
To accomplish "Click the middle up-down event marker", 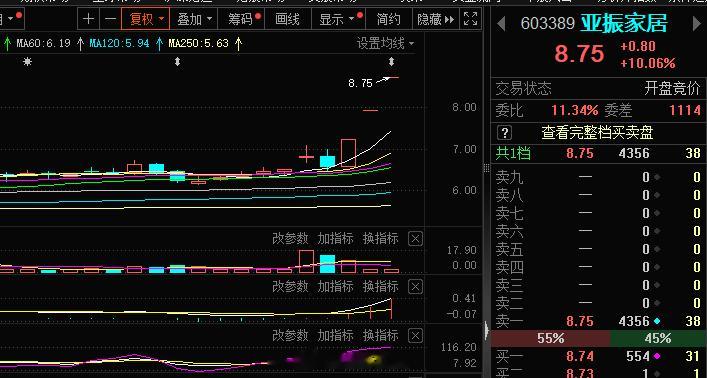I will click(x=178, y=62).
